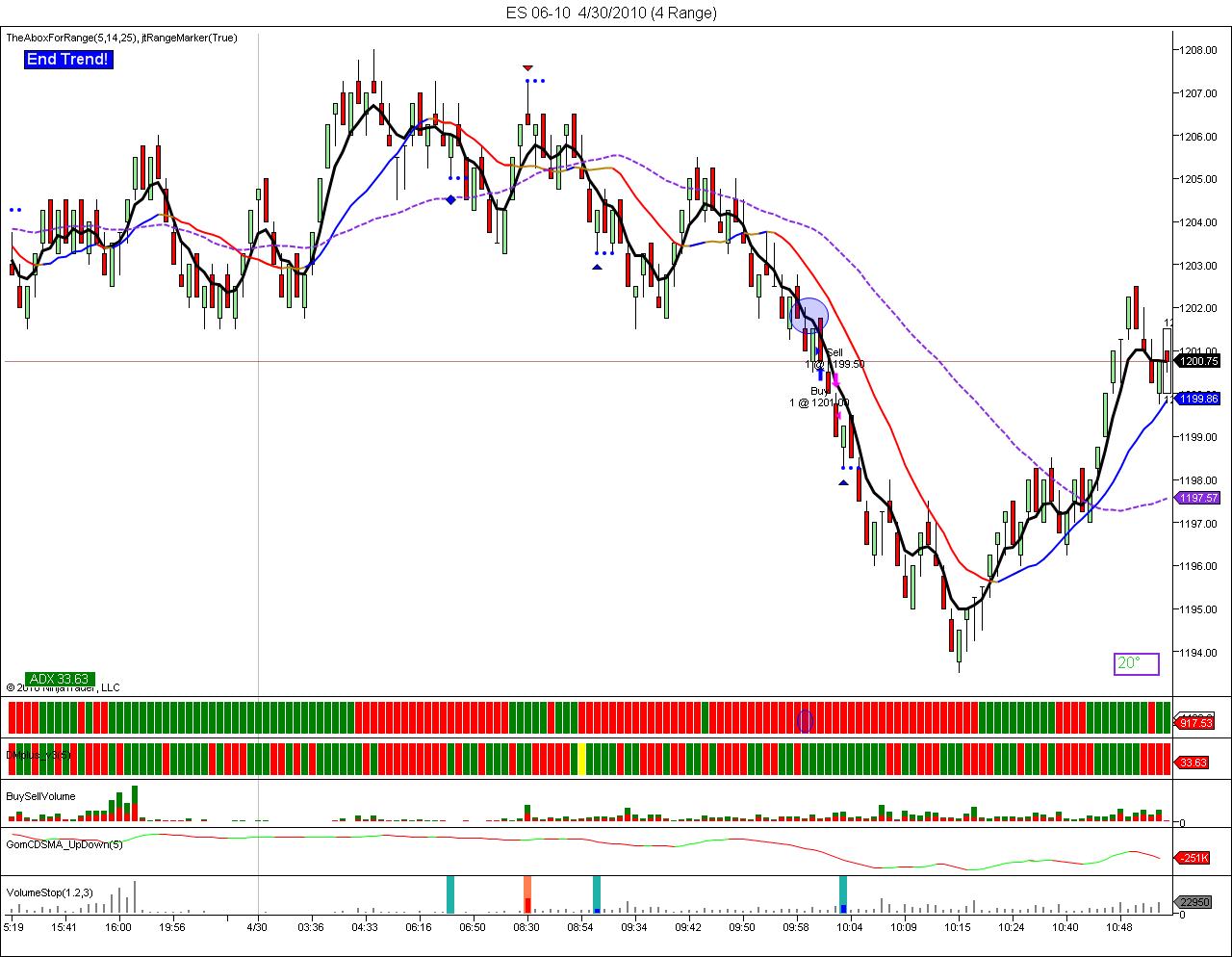The height and width of the screenshot is (957, 1232).
Task: Click the 1203.00 price axis label
Action: 1200,265
